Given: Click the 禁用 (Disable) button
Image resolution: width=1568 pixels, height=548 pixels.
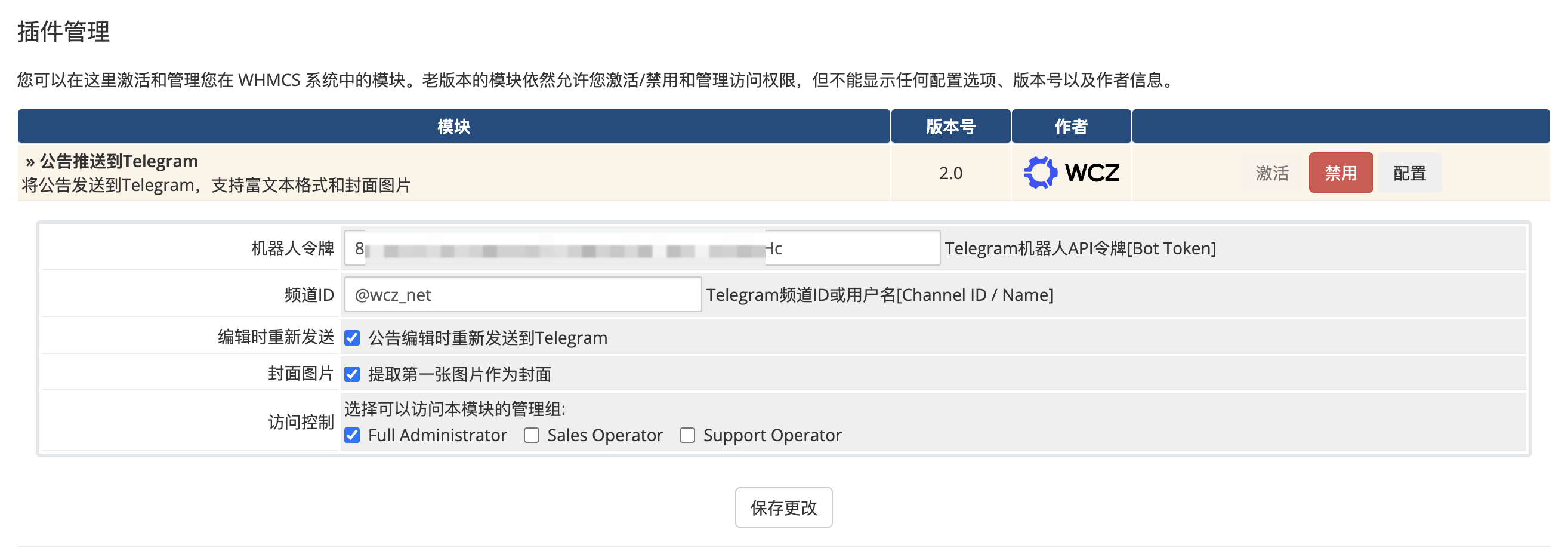Looking at the screenshot, I should [1340, 173].
